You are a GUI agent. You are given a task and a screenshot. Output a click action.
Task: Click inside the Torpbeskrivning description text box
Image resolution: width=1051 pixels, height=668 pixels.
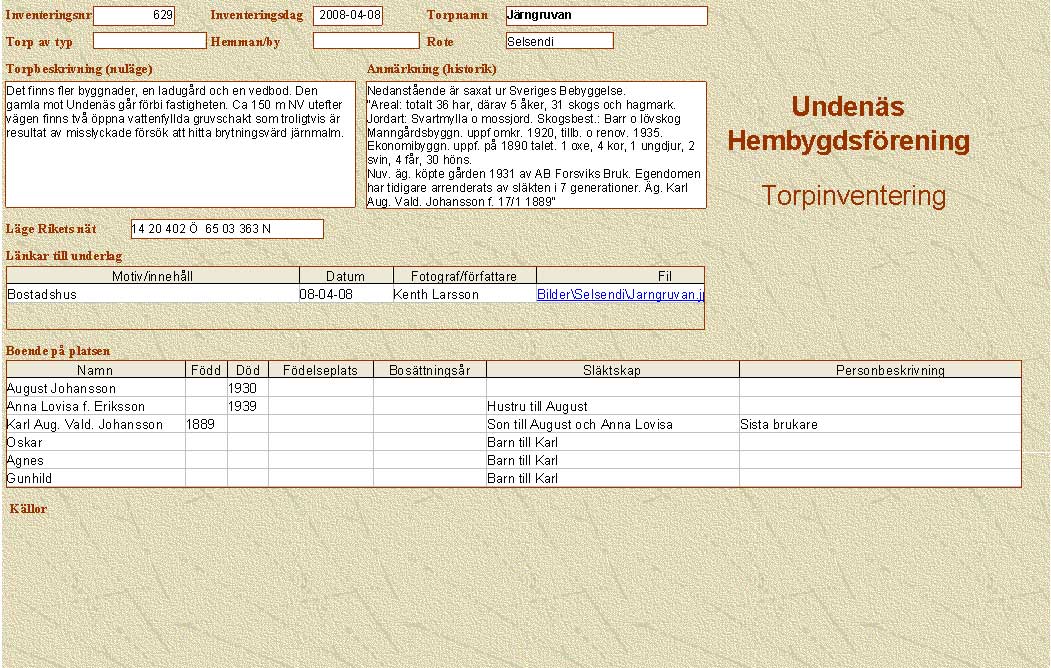point(180,144)
